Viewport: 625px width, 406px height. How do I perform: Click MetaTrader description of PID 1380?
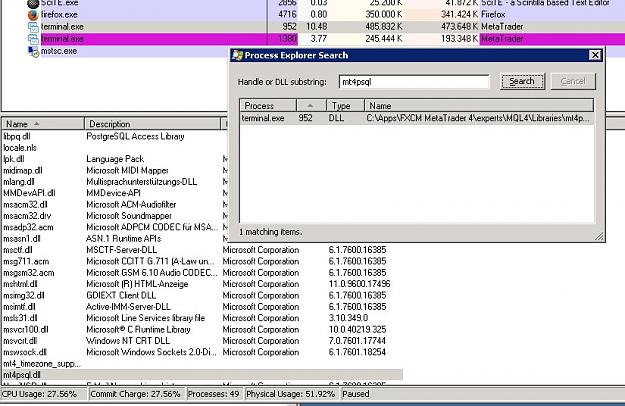[502, 39]
